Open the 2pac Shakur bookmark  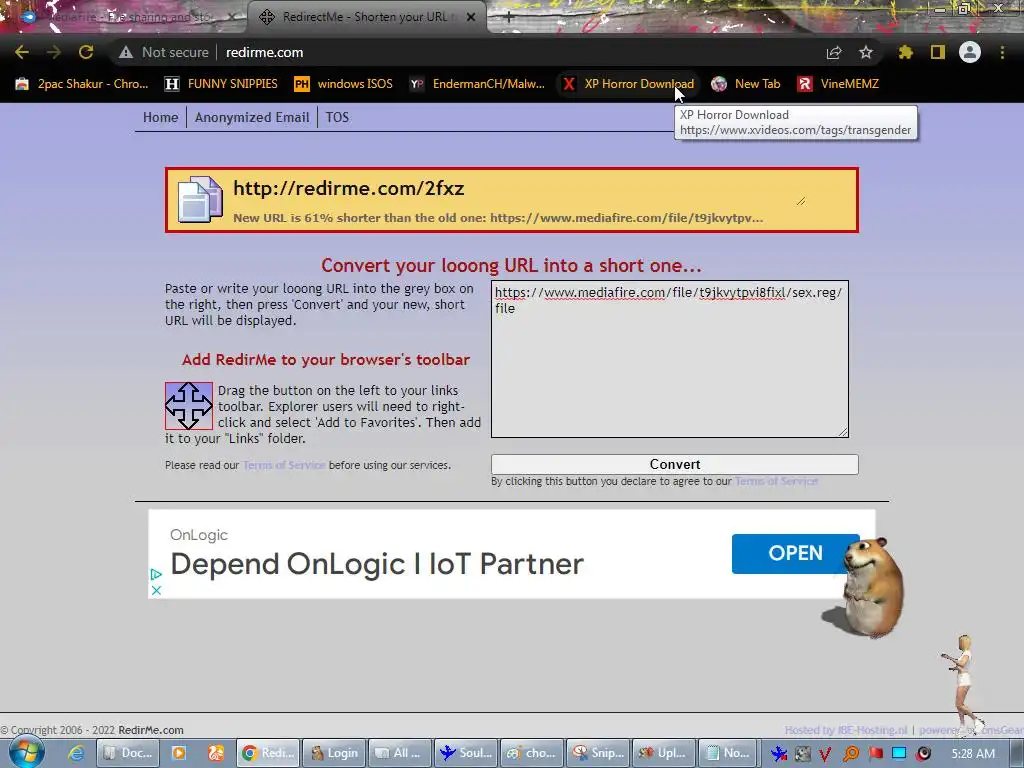pyautogui.click(x=82, y=84)
